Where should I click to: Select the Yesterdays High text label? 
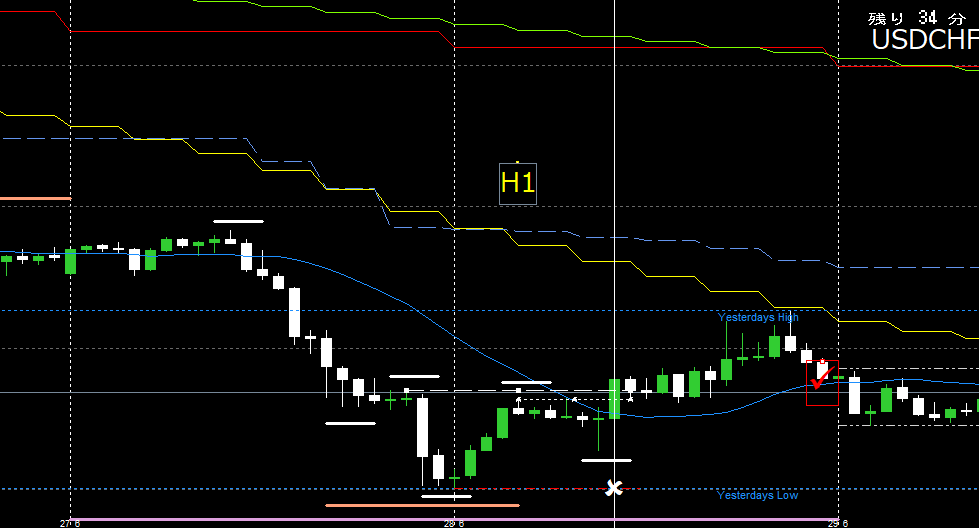758,317
